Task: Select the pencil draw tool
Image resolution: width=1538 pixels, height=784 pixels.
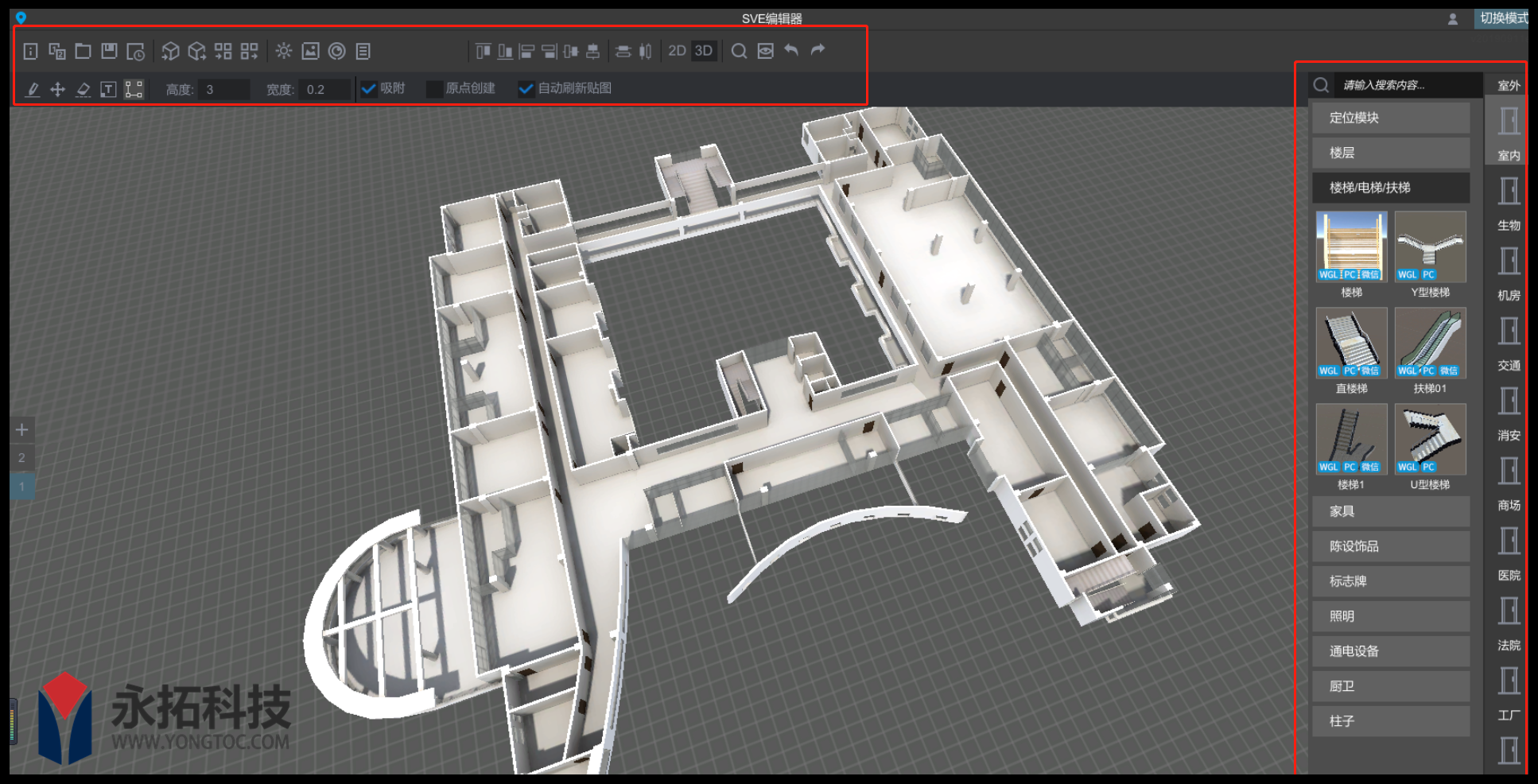Action: 33,89
